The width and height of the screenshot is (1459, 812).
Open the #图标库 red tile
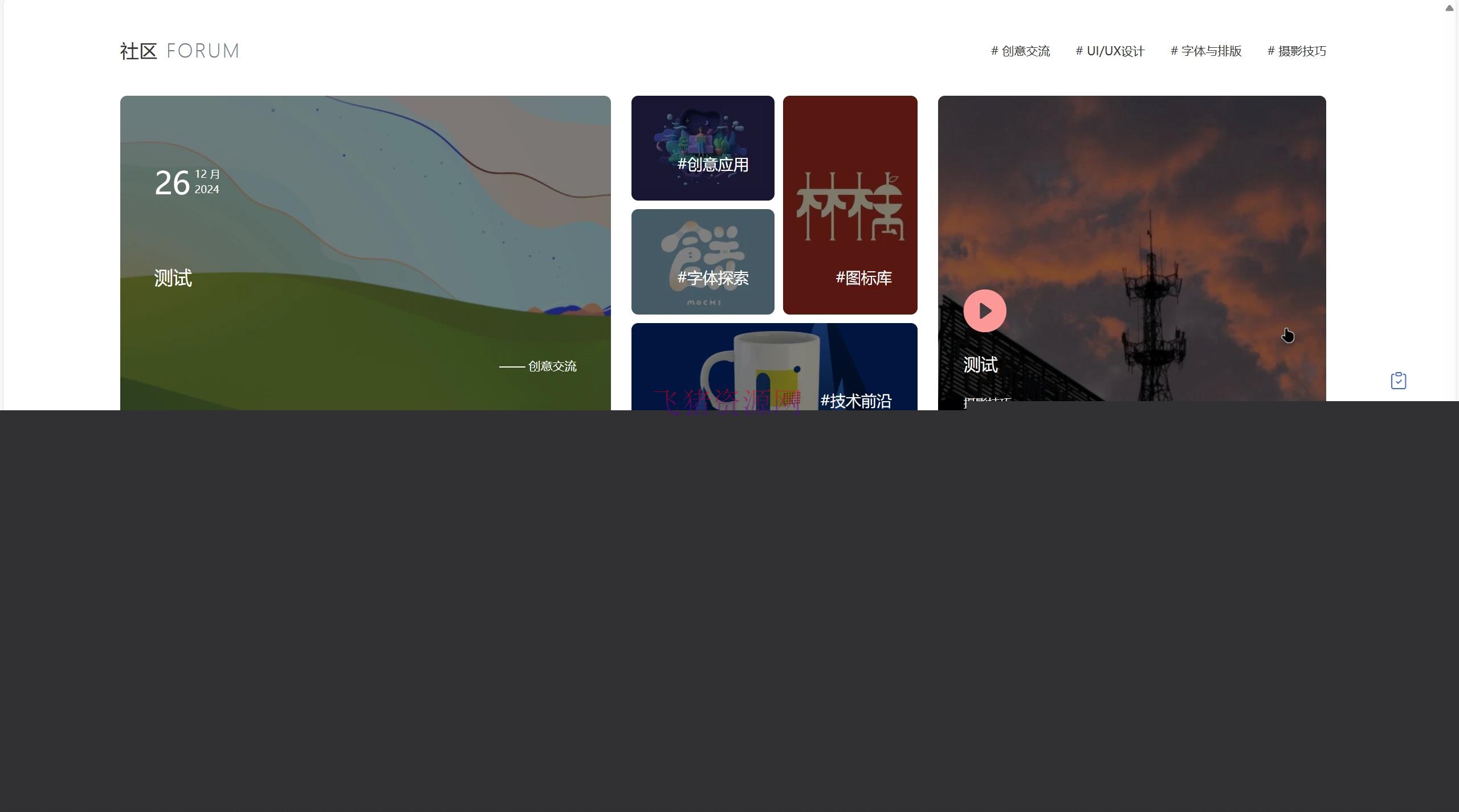tap(863, 278)
